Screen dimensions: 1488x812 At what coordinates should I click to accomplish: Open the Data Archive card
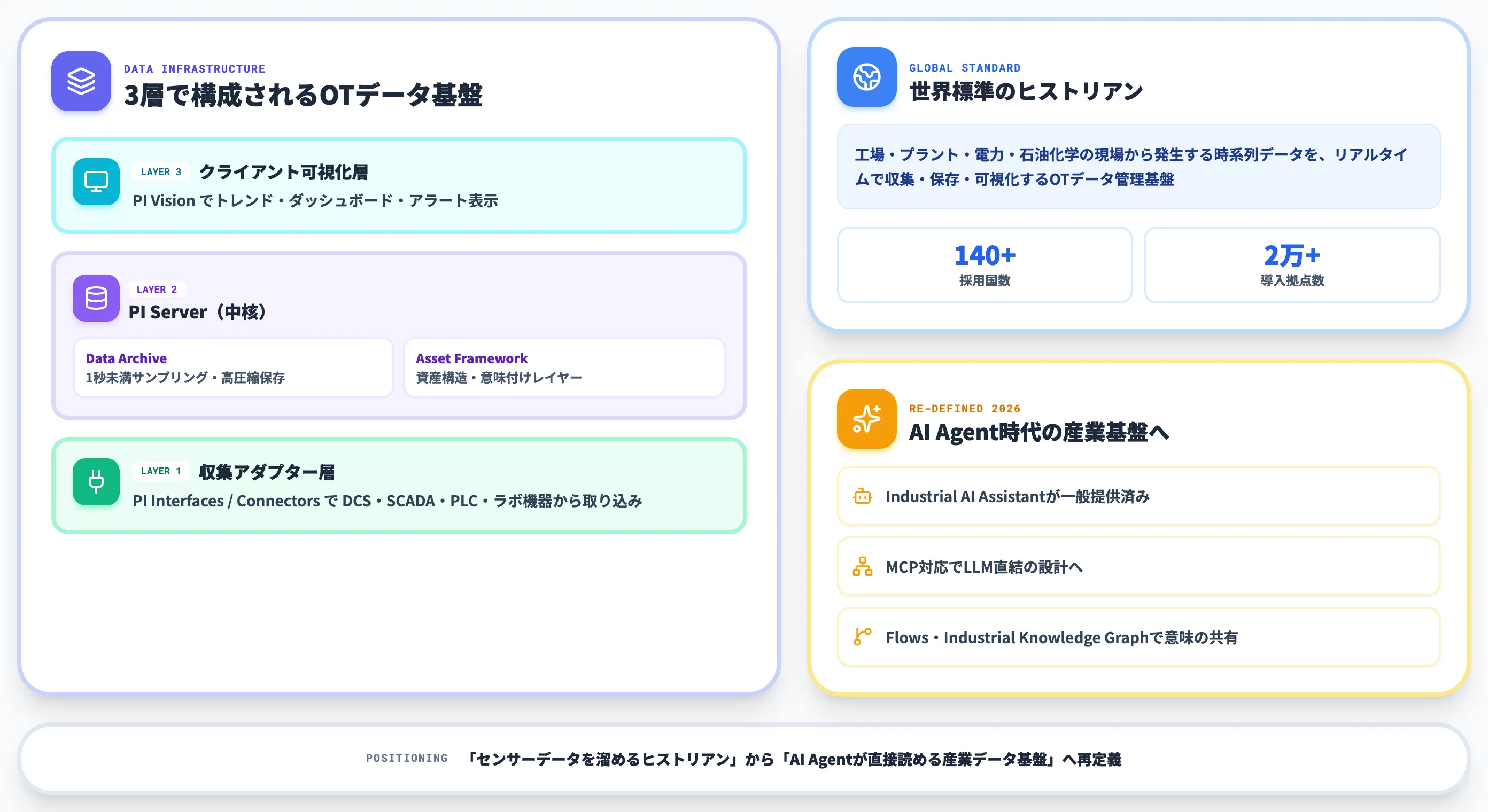(x=234, y=368)
